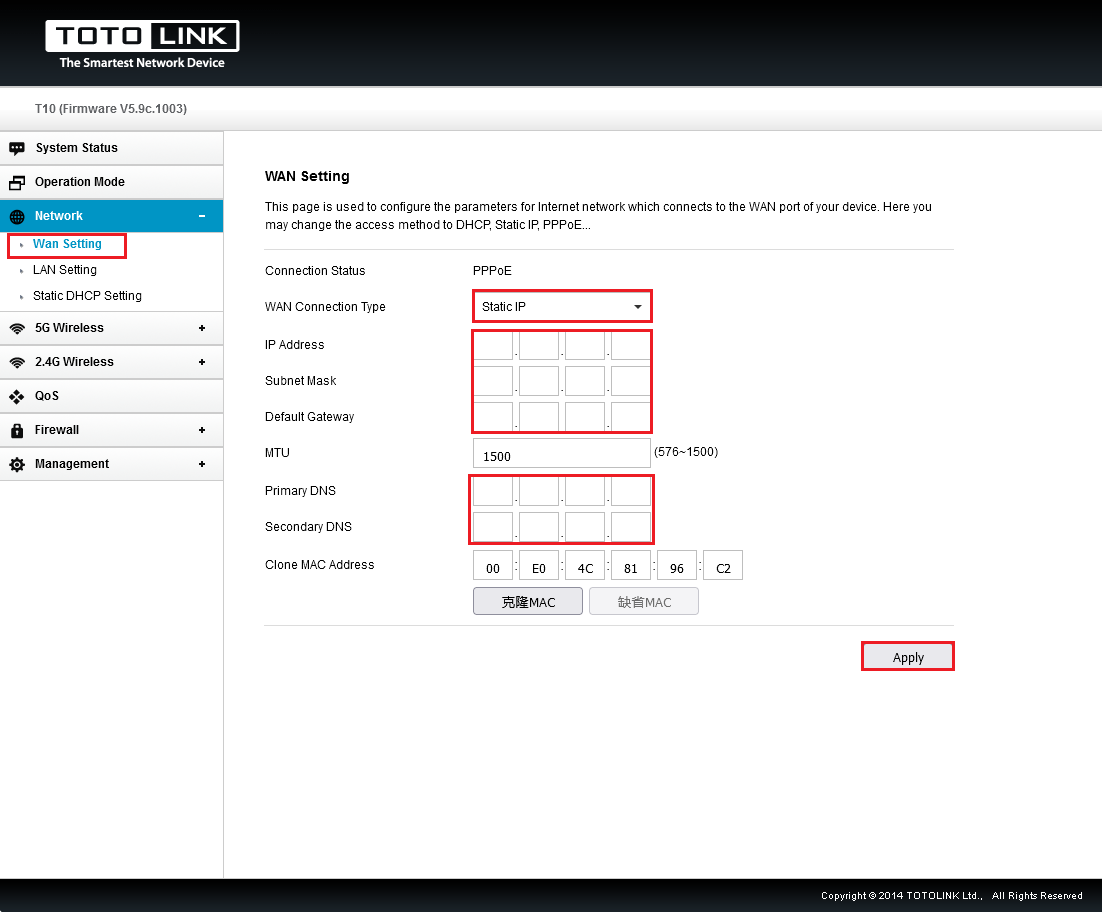1102x912 pixels.
Task: Open the WAN Connection Type dropdown
Action: 562,307
